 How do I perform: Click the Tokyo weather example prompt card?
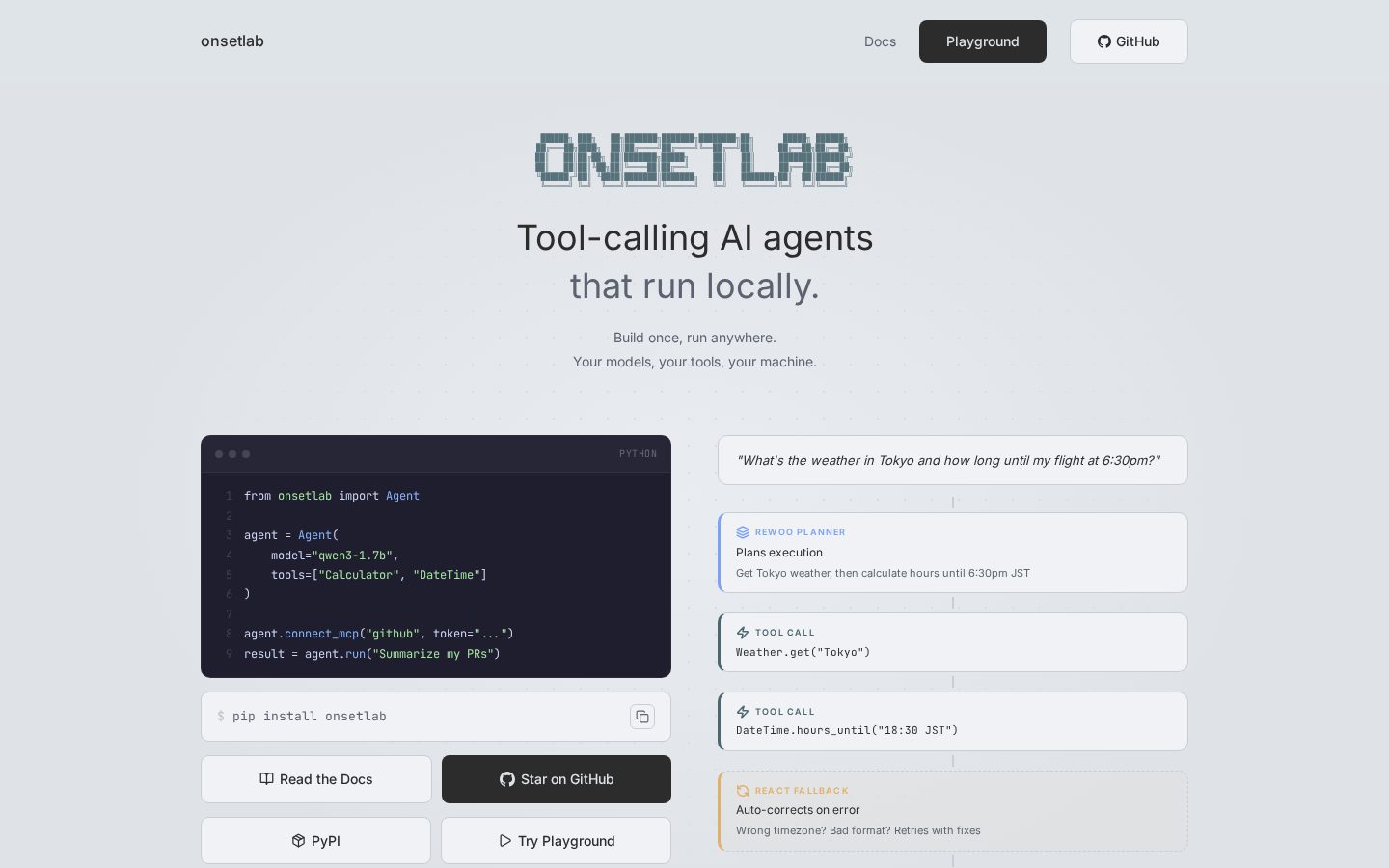953,460
